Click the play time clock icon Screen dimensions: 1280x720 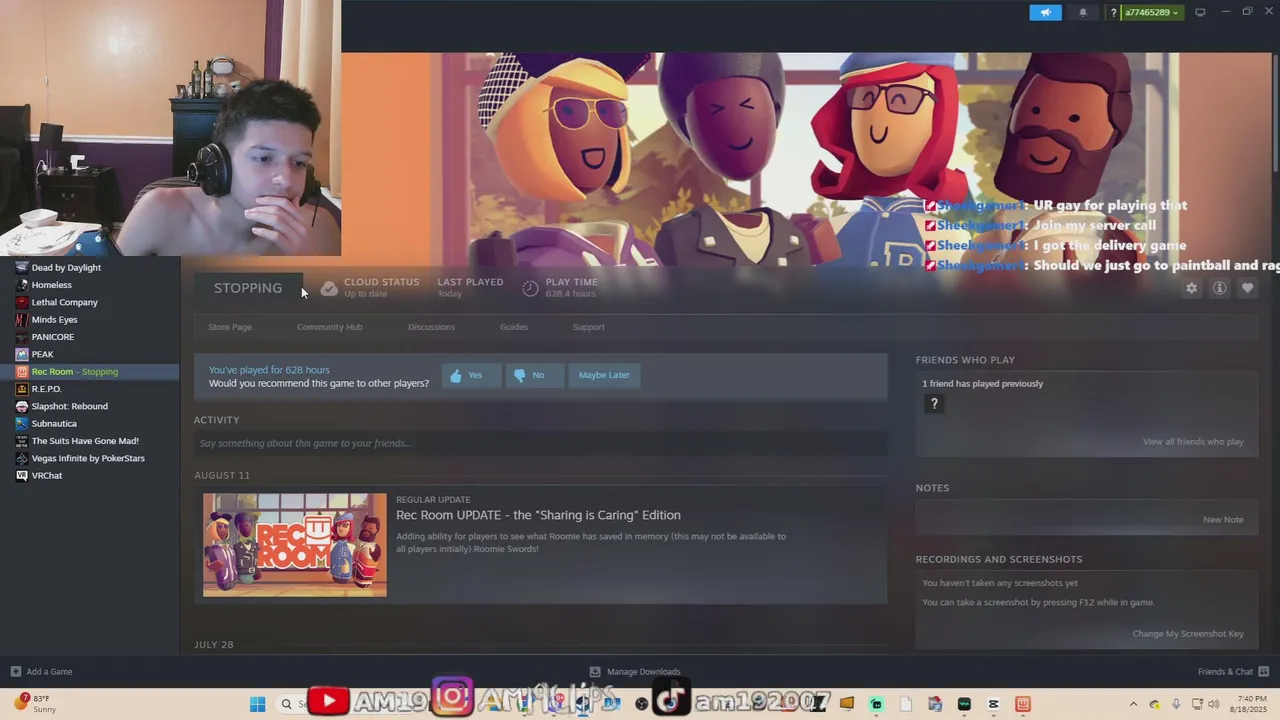pos(530,288)
